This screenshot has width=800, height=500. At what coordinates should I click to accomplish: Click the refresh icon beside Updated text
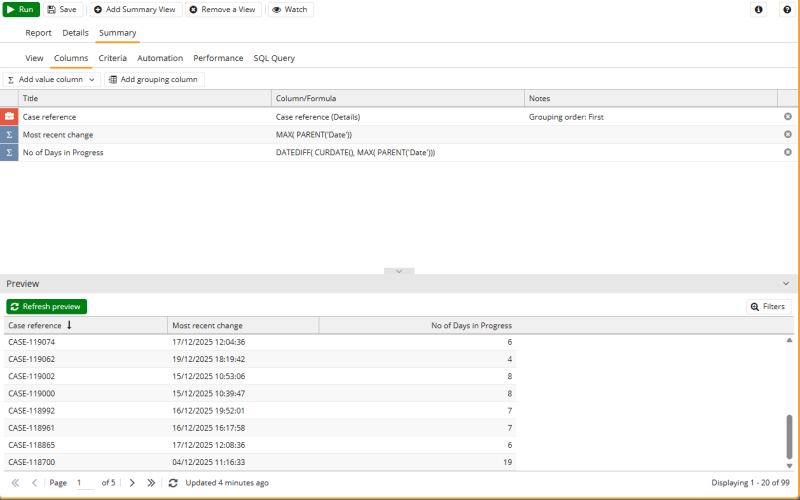coord(173,483)
